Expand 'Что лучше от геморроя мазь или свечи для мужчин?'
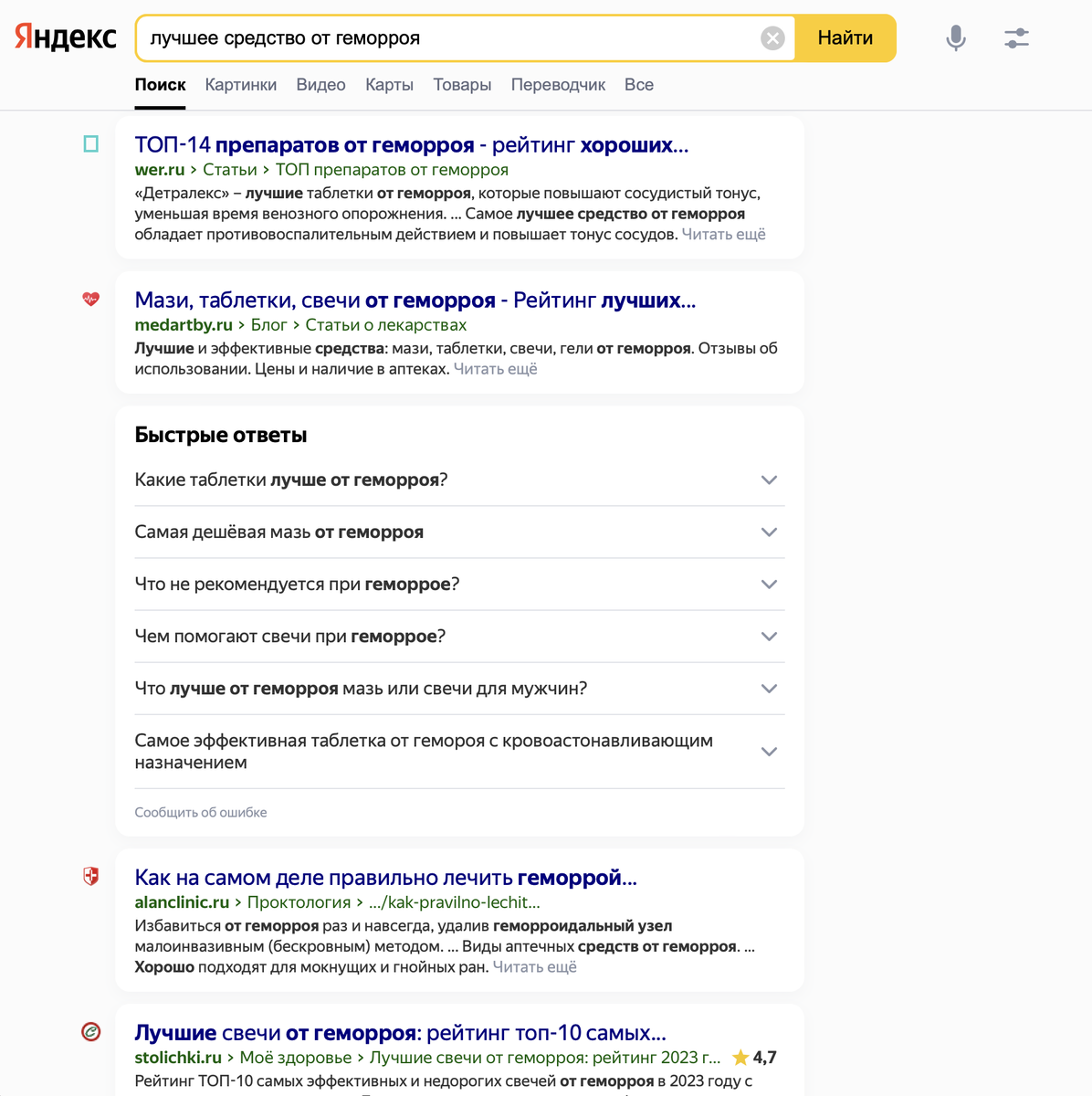The image size is (1092, 1096). (459, 689)
